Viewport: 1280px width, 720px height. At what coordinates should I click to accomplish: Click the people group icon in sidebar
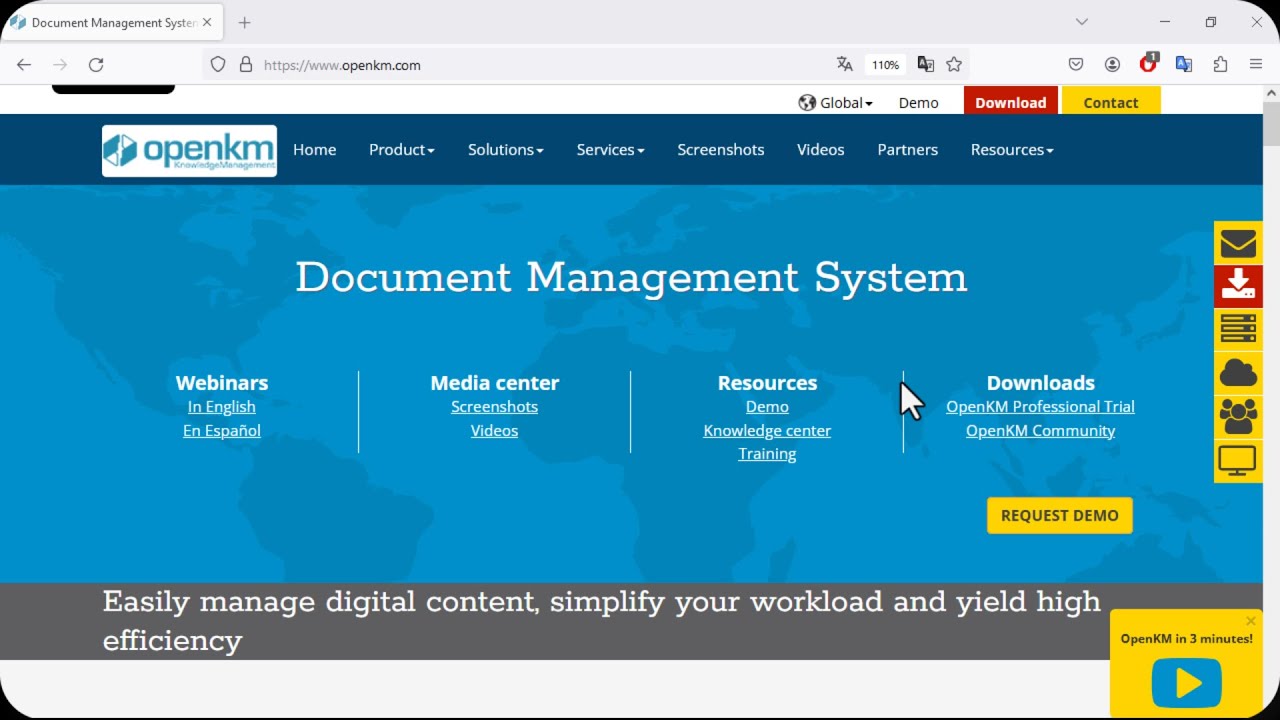[1238, 417]
